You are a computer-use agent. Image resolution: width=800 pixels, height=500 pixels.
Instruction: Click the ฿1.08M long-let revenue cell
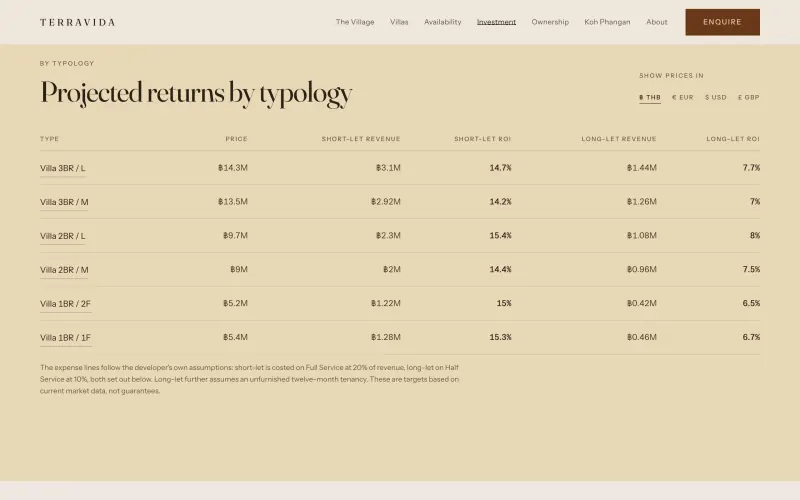642,235
